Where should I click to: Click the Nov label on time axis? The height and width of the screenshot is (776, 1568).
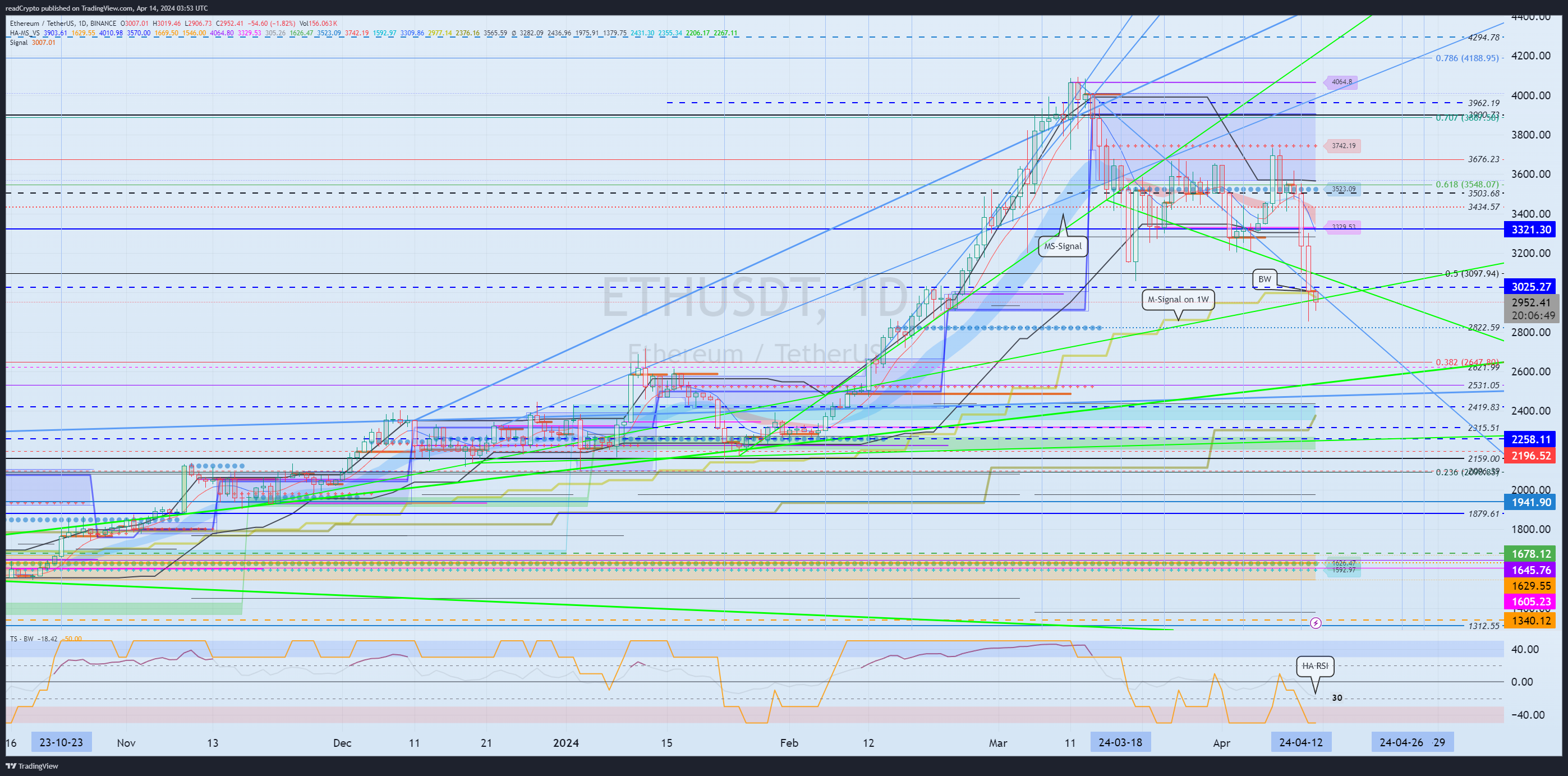point(126,743)
